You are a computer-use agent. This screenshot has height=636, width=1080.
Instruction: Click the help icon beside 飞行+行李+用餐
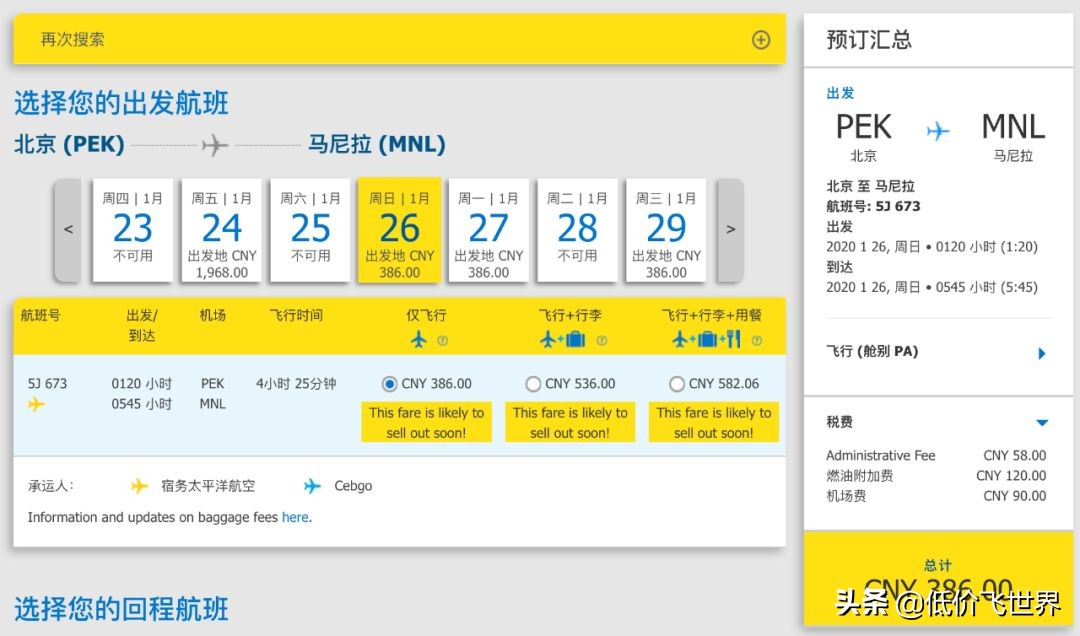[756, 341]
